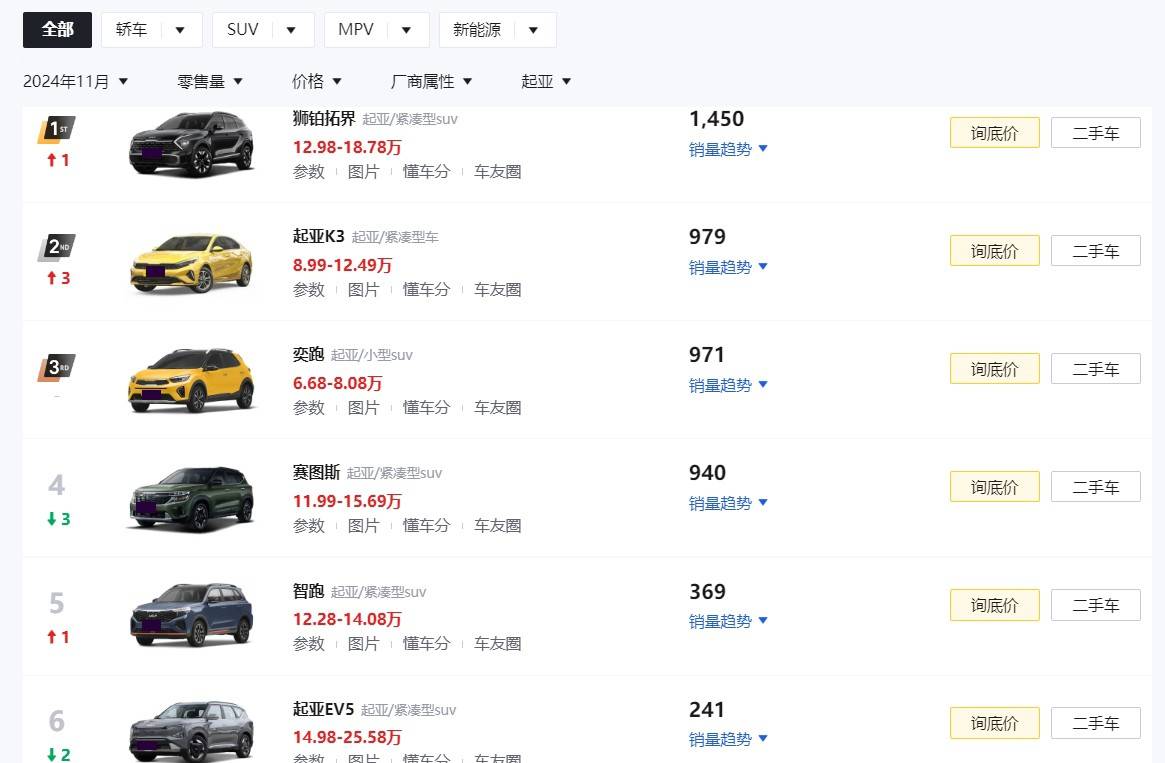Open the 新能源 filter dropdown
The image size is (1165, 763).
point(497,30)
